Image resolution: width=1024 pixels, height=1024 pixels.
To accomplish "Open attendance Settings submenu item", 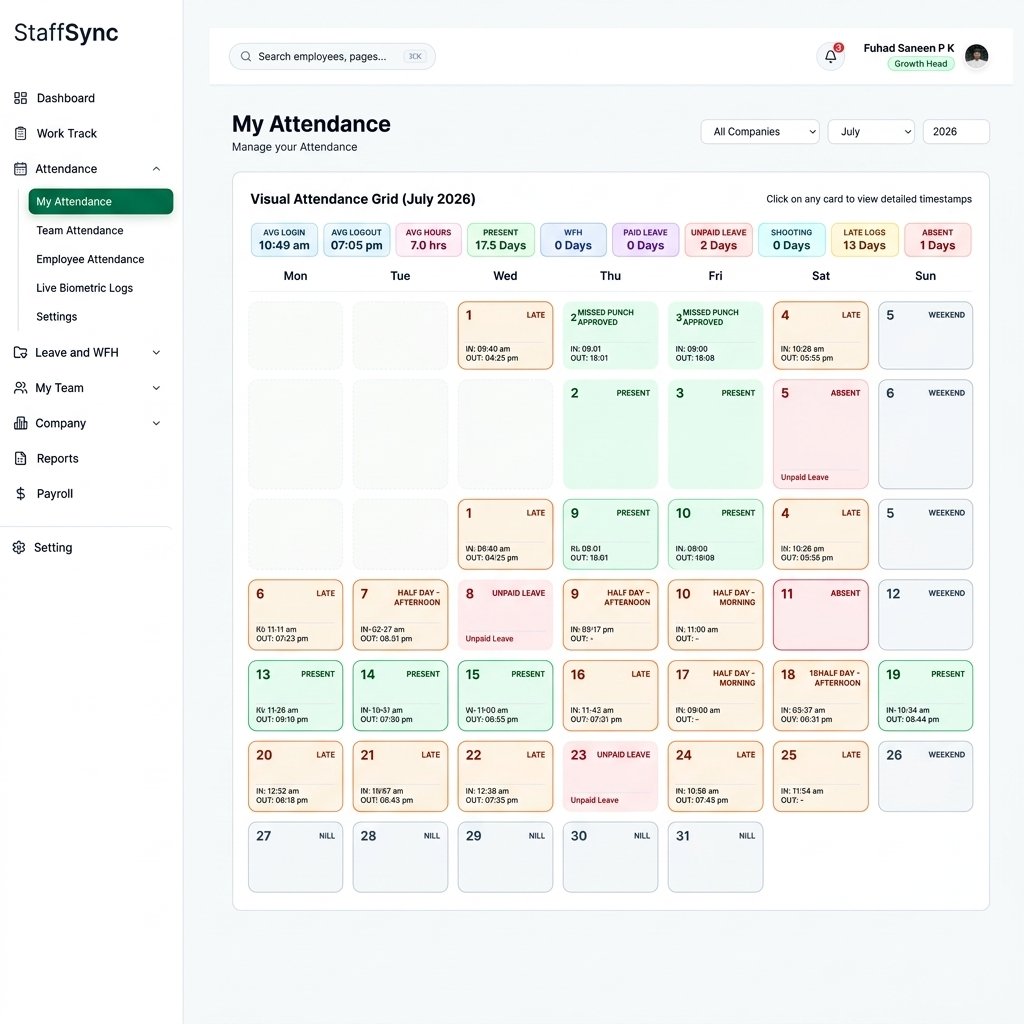I will tap(57, 317).
